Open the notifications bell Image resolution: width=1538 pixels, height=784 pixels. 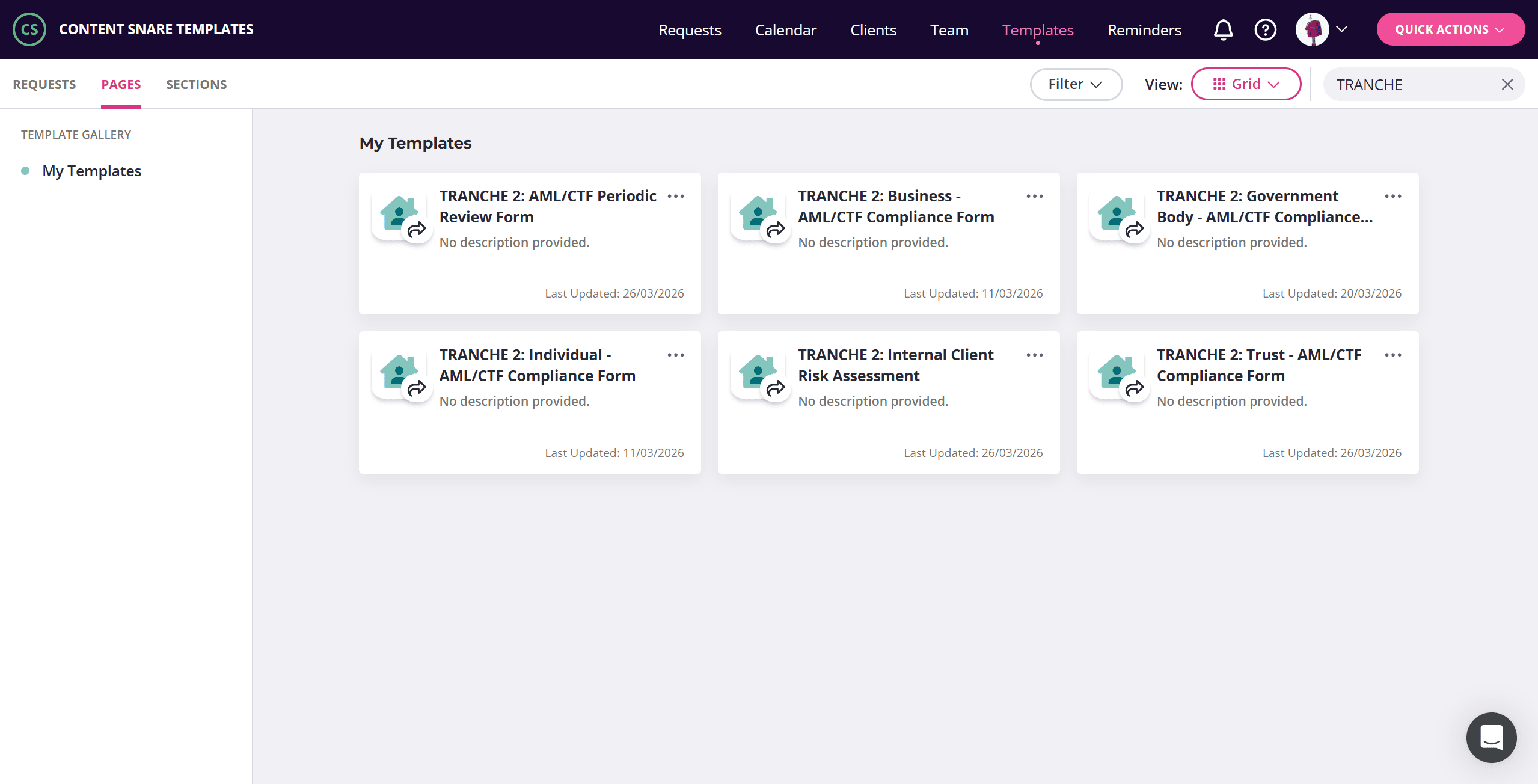pos(1223,29)
